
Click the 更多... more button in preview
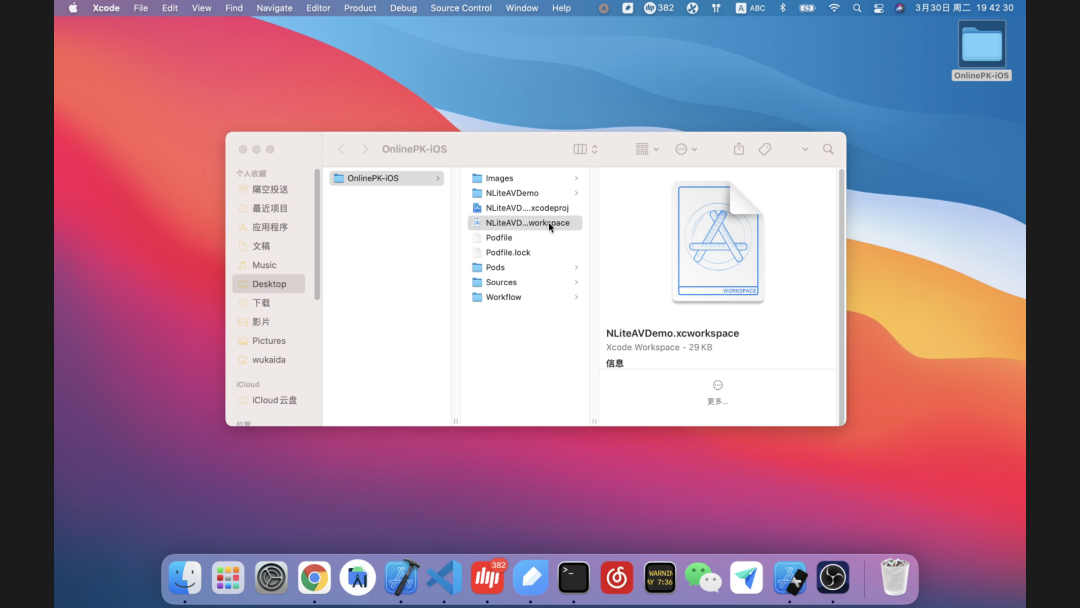pyautogui.click(x=717, y=392)
